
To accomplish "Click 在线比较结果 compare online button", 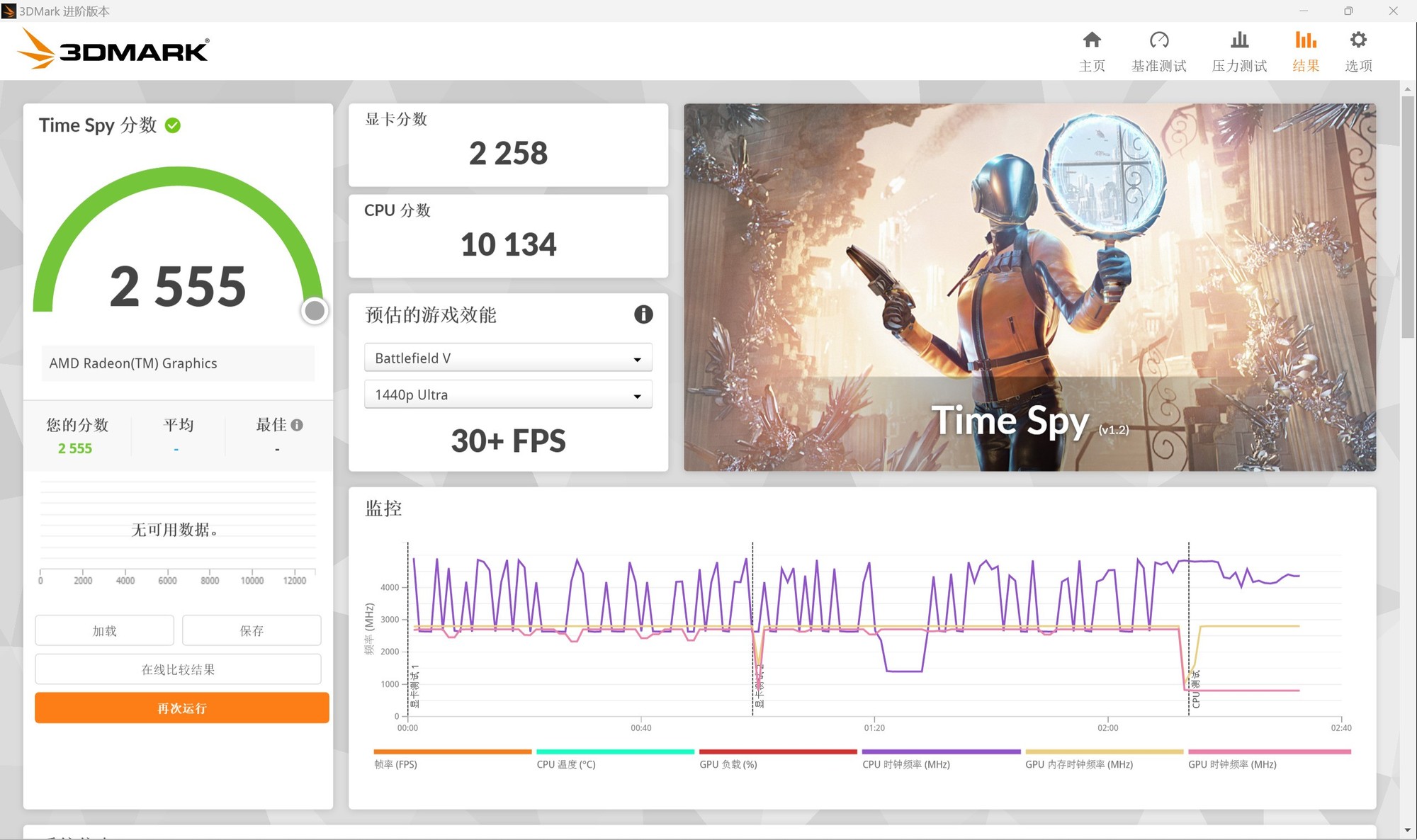I will coord(178,669).
